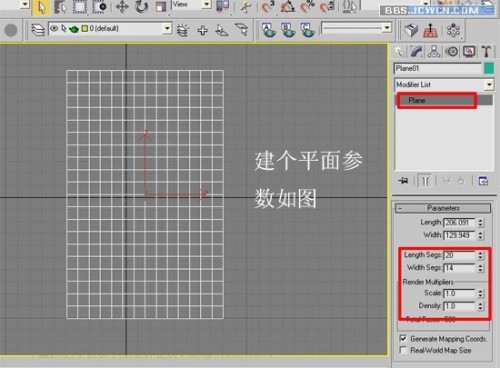The height and width of the screenshot is (368, 500).
Task: Activate the Select and Rotate tool
Action: point(142,7)
